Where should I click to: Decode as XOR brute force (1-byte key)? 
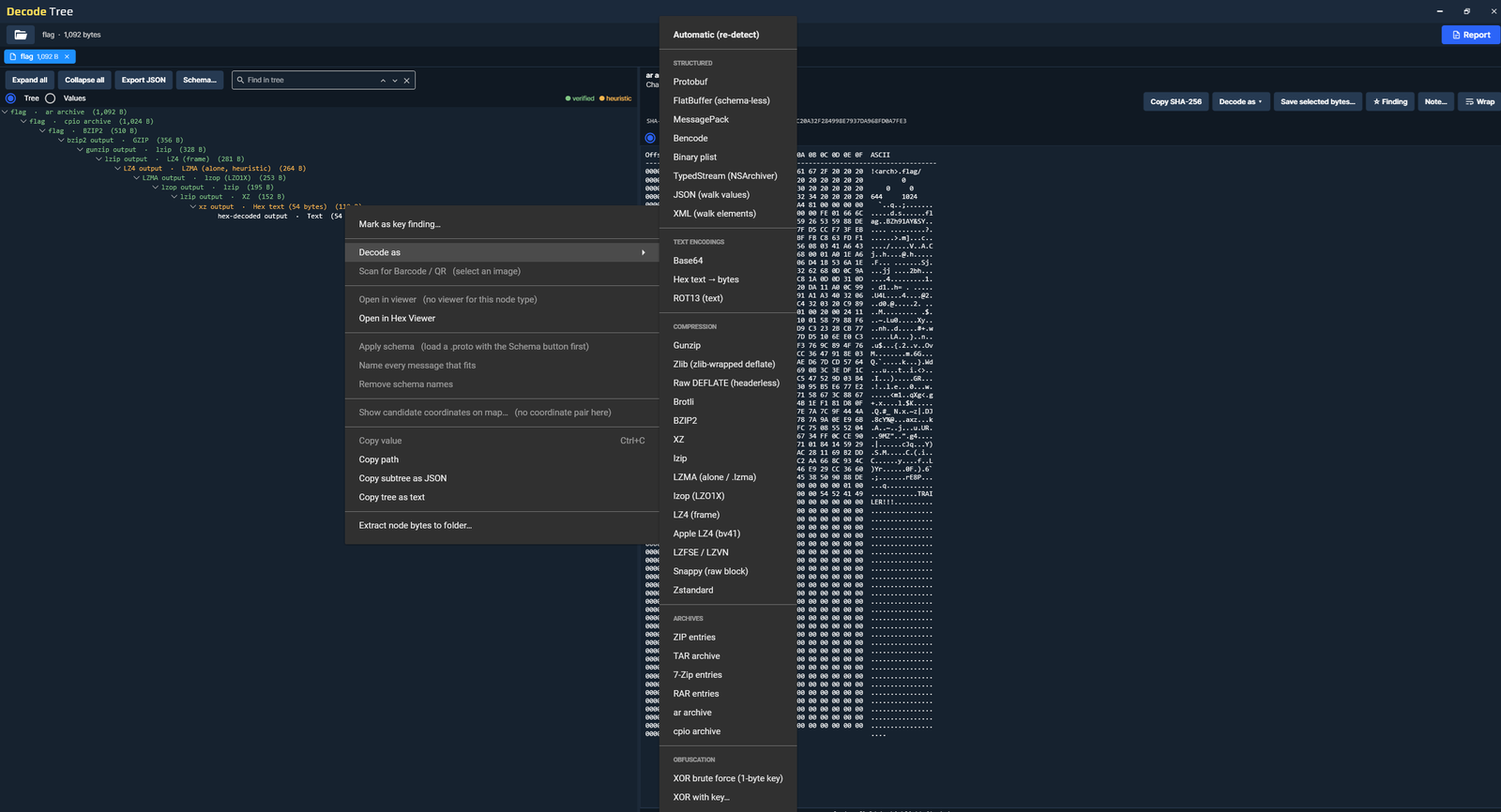pos(728,778)
